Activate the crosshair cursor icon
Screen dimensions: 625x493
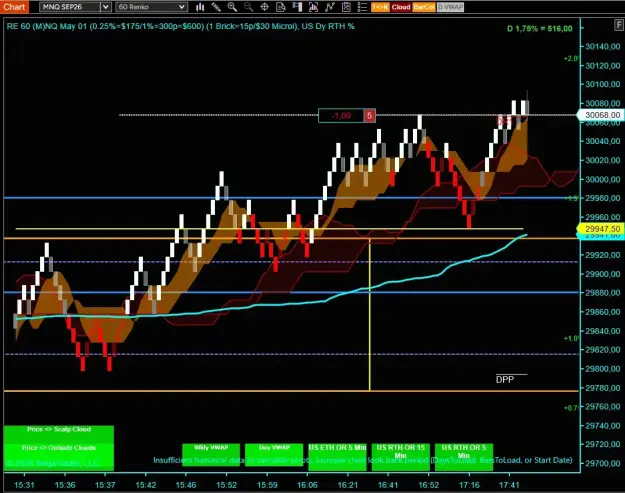[x=264, y=7]
